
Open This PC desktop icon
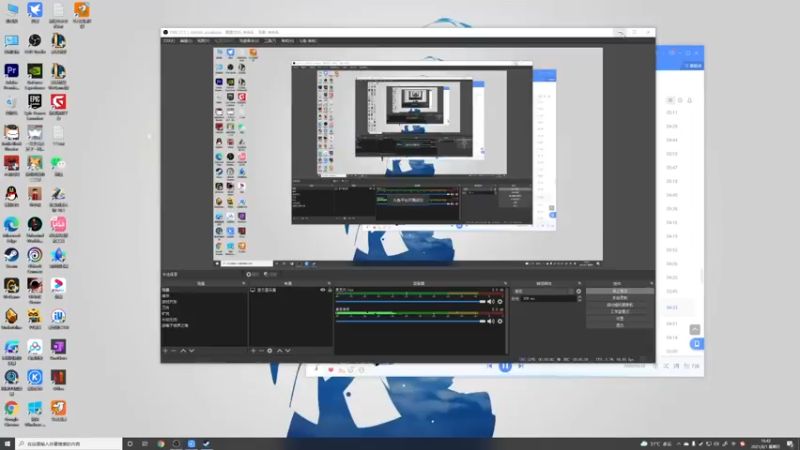coord(11,13)
